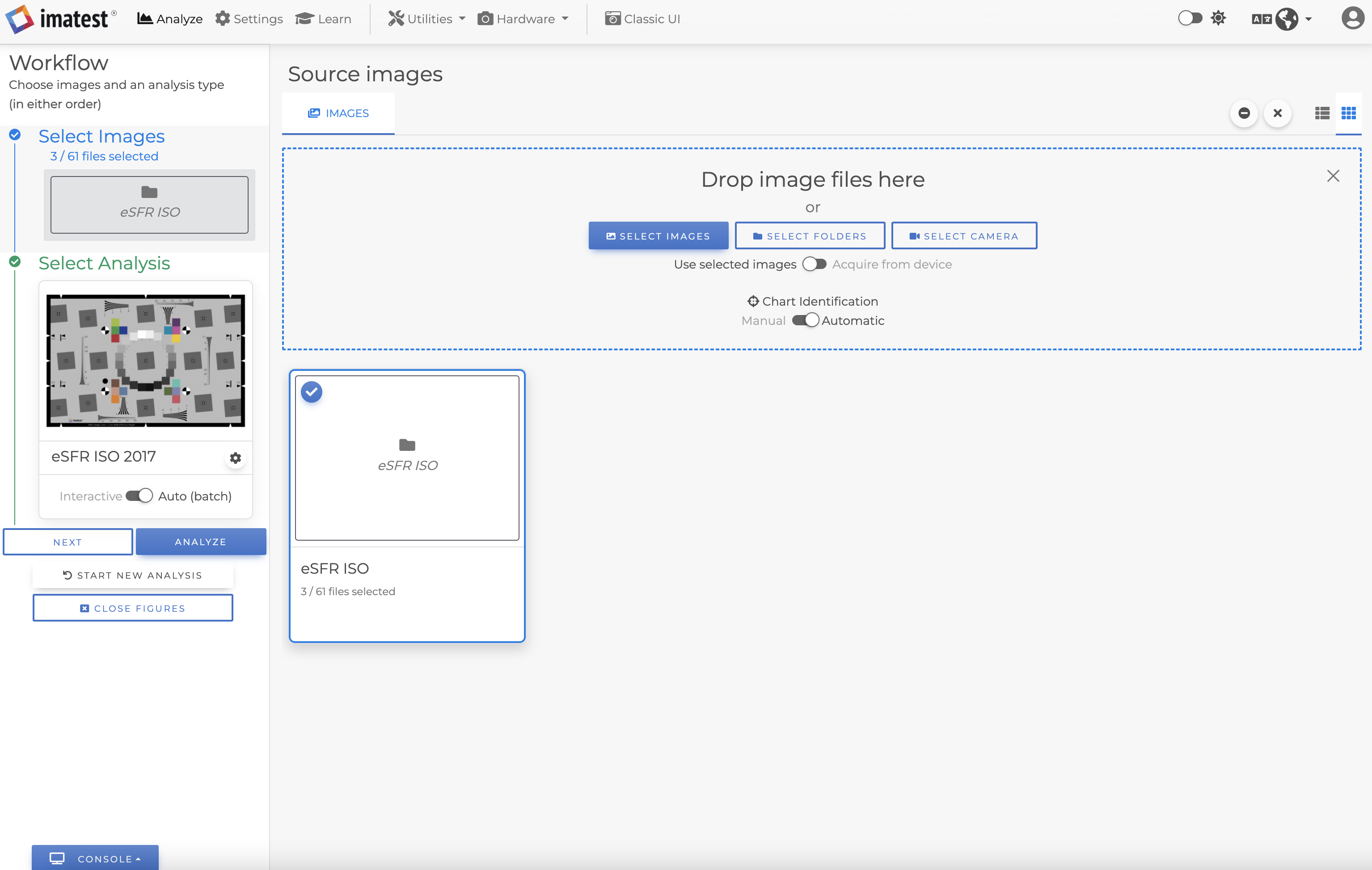Image resolution: width=1372 pixels, height=870 pixels.
Task: Click the Select Analysis green check icon
Action: coord(15,261)
